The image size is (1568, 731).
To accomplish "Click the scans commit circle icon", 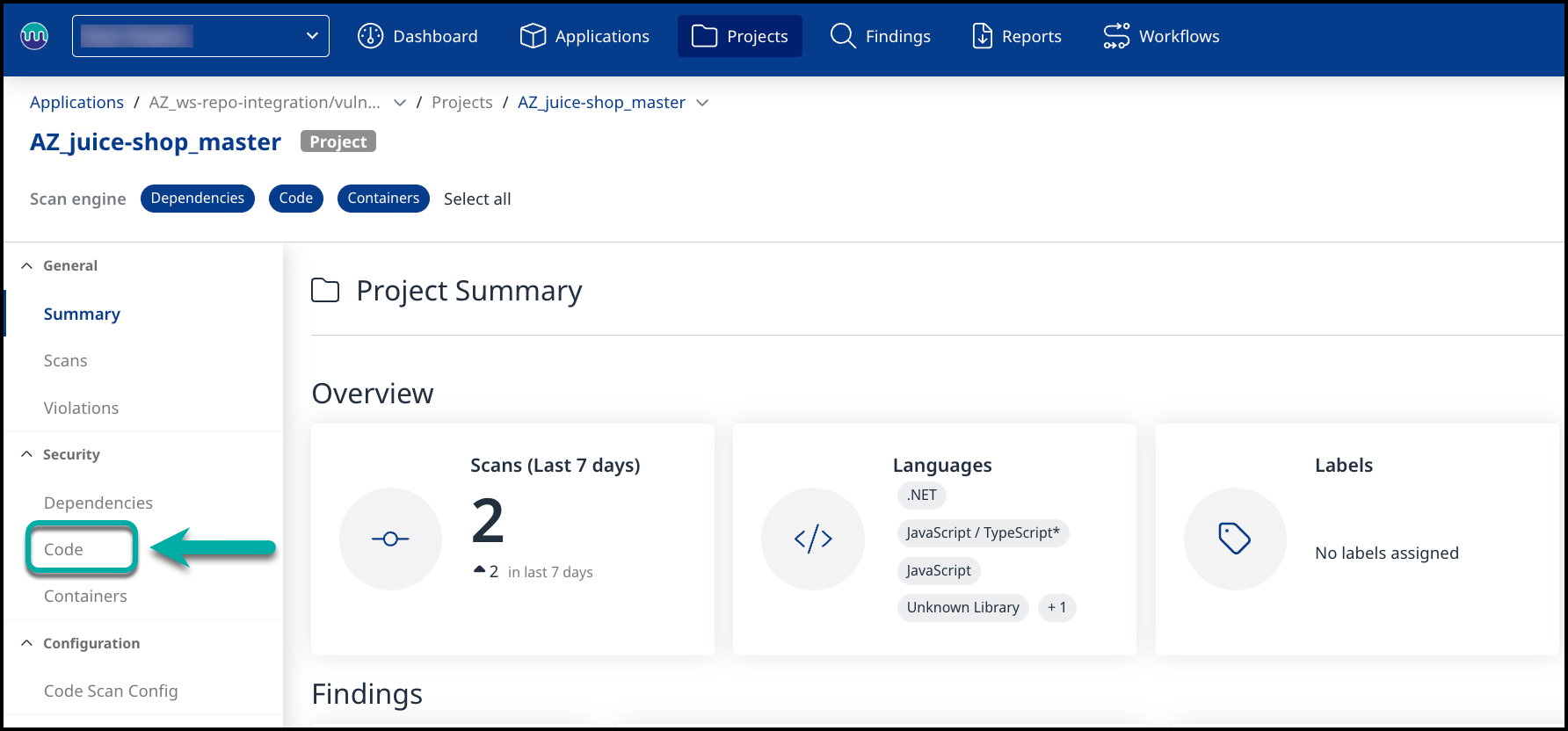I will point(390,539).
